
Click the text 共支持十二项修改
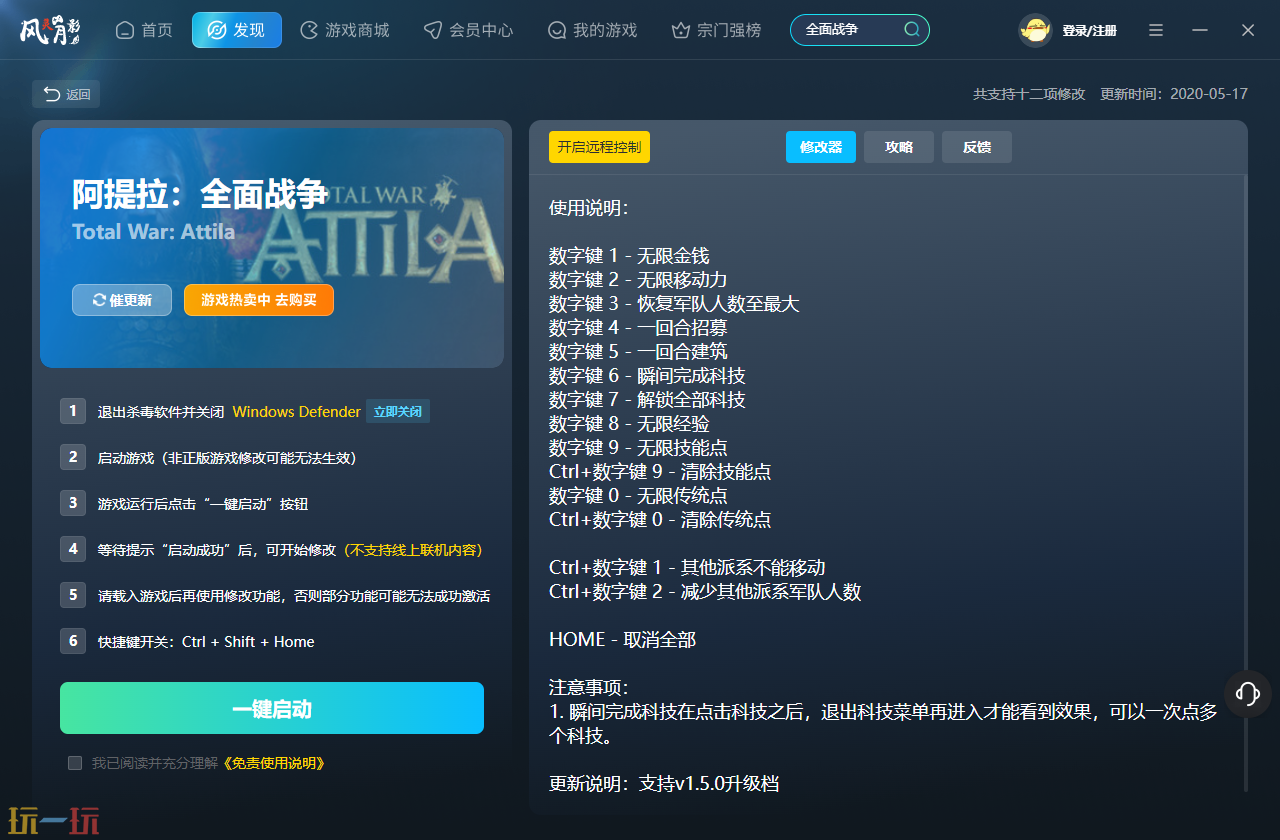pyautogui.click(x=1029, y=94)
